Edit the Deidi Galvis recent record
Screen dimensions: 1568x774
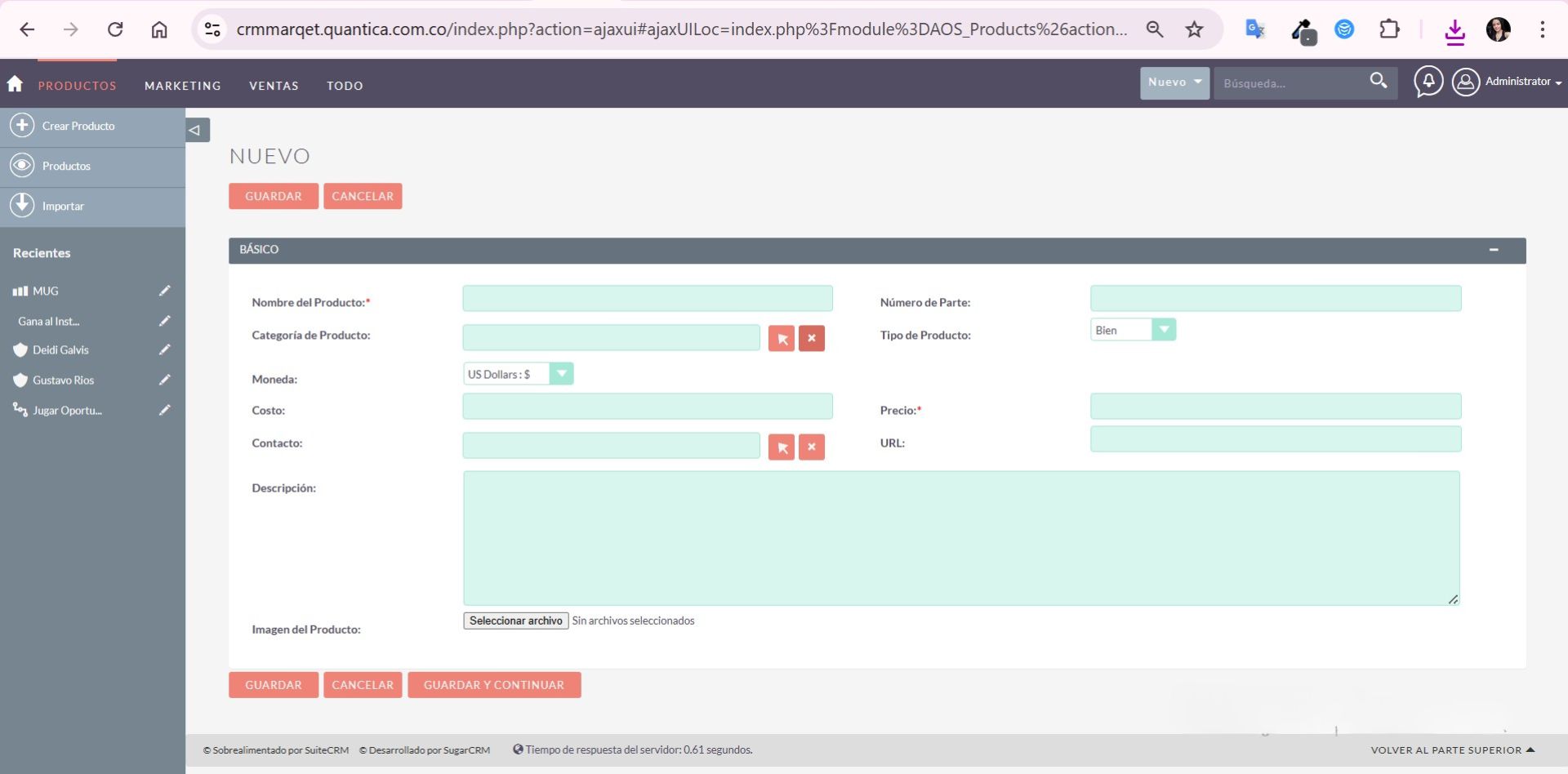coord(164,349)
